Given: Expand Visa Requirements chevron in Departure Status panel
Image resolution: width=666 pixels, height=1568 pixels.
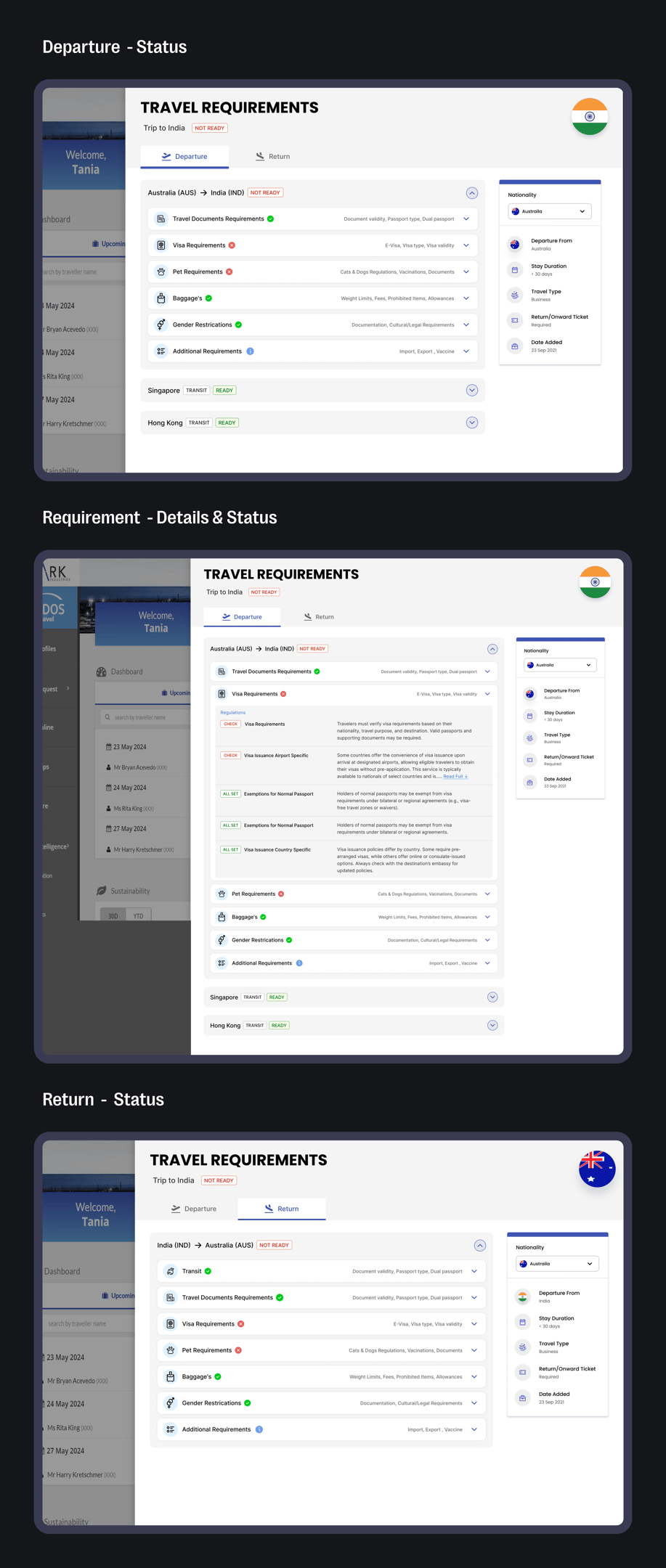Looking at the screenshot, I should point(466,245).
